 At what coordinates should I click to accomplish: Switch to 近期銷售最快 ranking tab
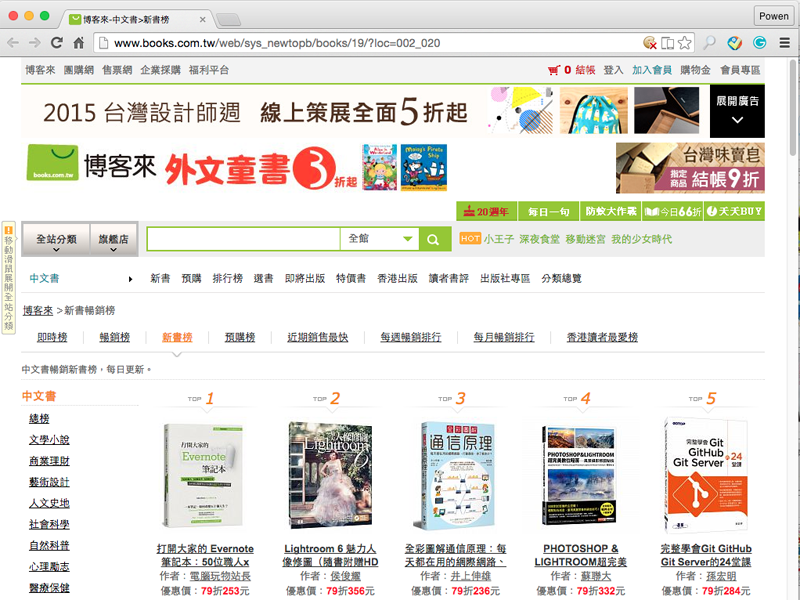[x=317, y=337]
